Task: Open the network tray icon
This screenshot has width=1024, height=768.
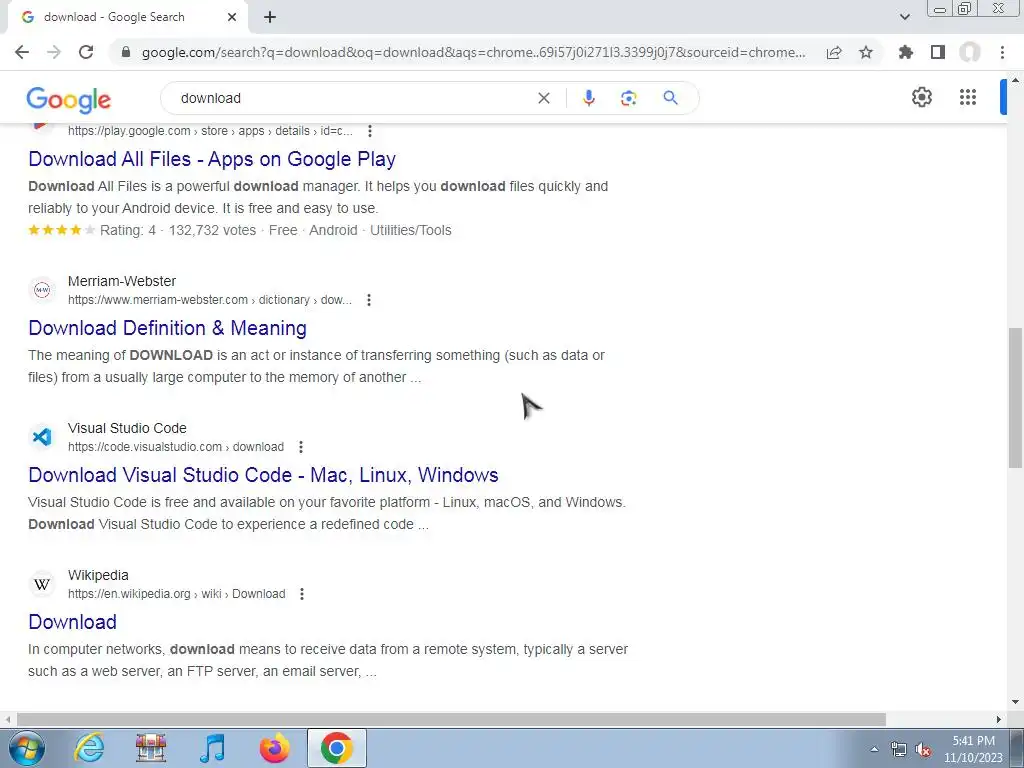Action: pos(899,750)
